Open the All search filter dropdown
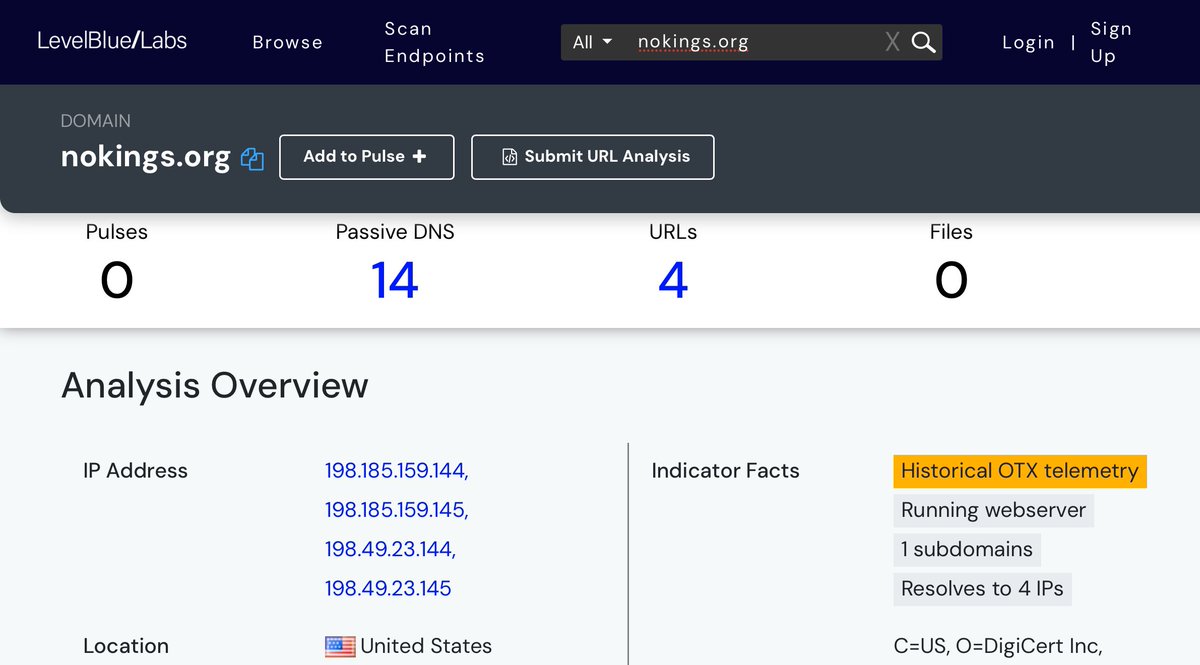Screen dimensions: 1200x665 592,42
